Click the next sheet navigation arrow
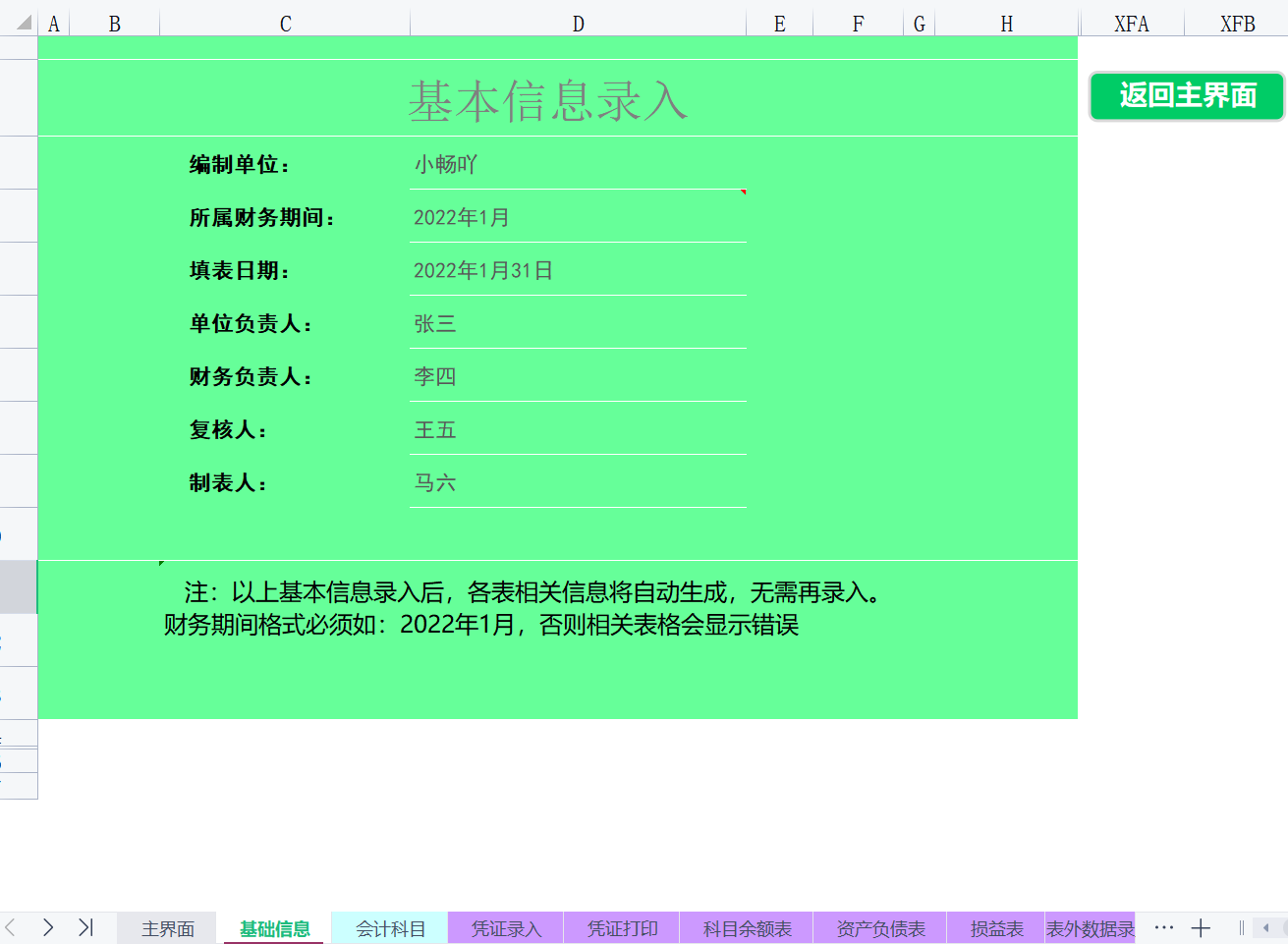 pyautogui.click(x=47, y=926)
